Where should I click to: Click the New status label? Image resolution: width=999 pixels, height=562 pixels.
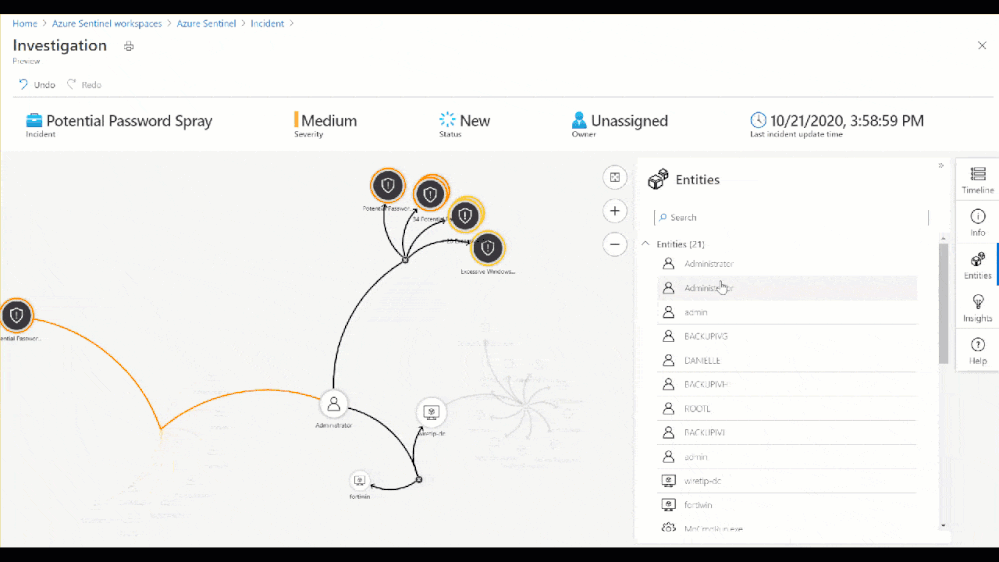pos(475,120)
